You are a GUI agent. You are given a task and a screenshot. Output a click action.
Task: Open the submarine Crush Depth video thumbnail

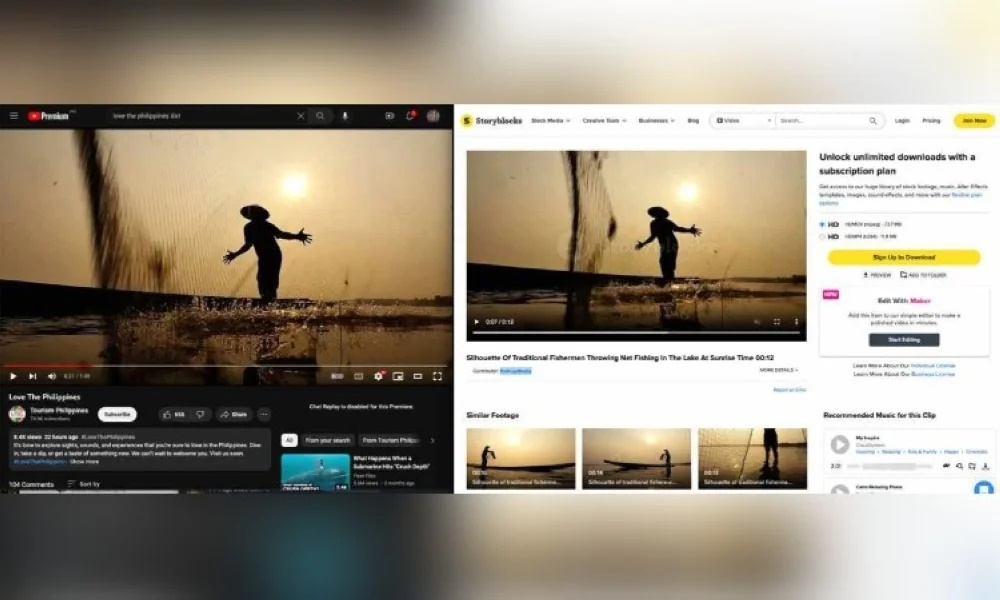point(315,472)
